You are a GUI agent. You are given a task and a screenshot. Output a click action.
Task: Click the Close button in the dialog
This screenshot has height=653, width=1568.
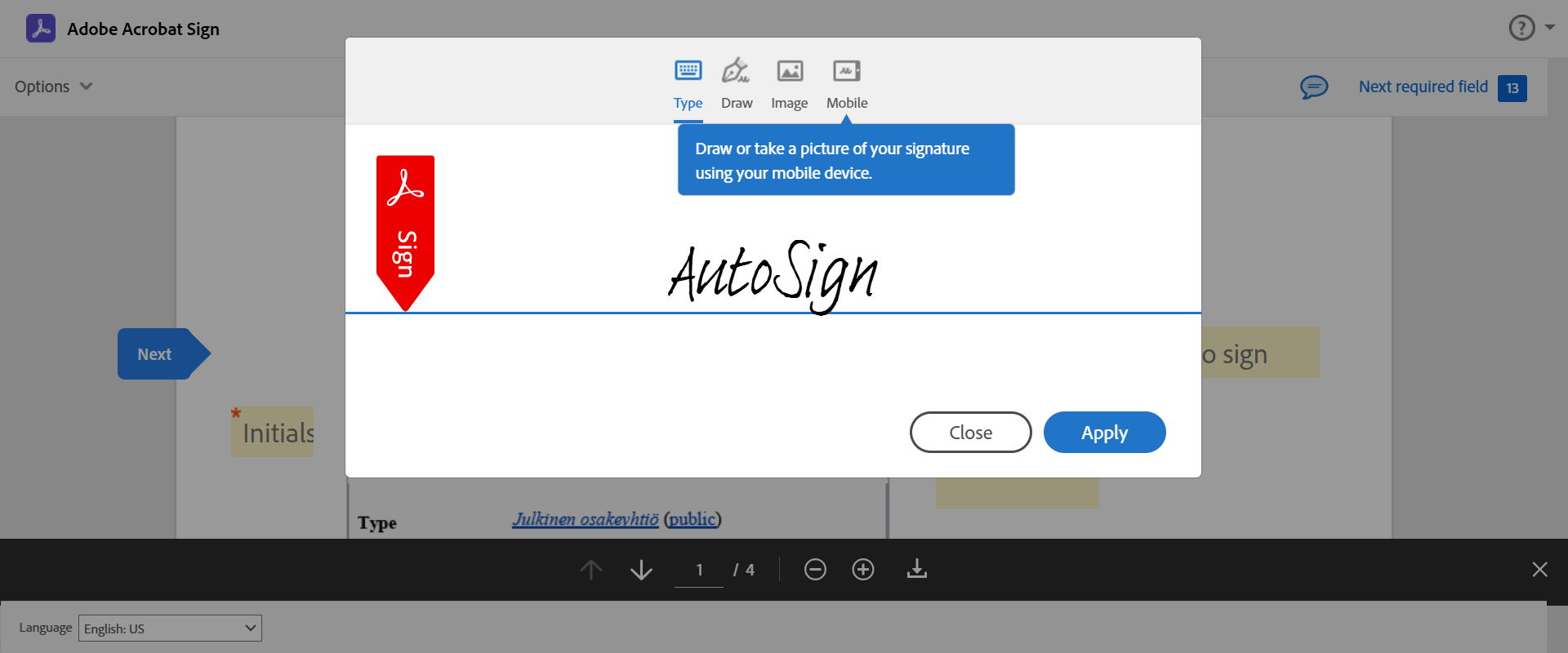pos(970,432)
